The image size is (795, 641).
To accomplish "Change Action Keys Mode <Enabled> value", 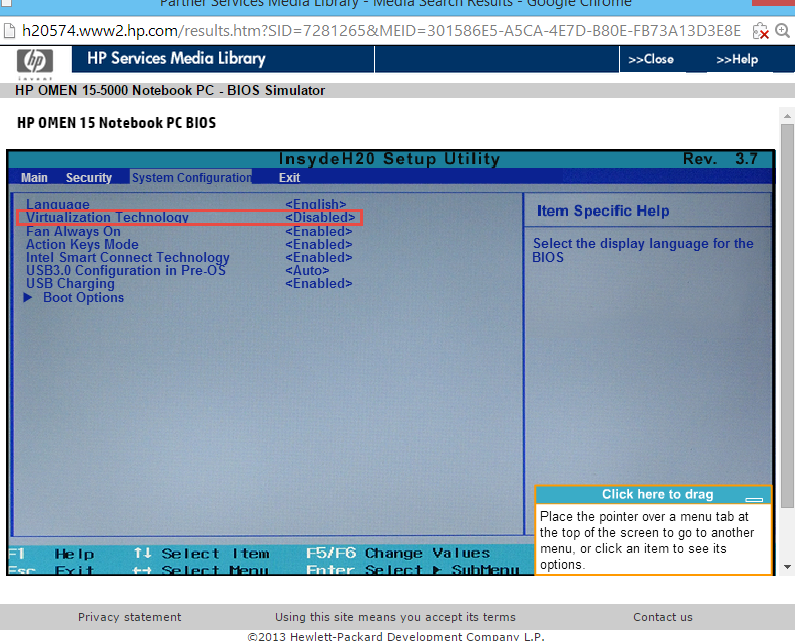I will point(318,244).
